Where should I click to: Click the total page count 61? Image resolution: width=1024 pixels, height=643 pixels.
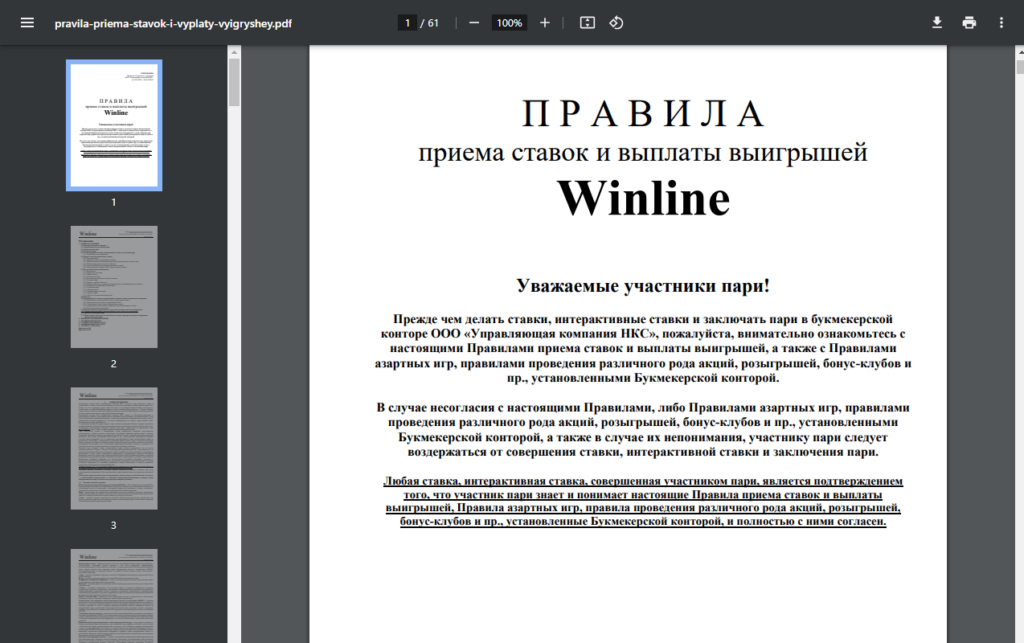434,23
